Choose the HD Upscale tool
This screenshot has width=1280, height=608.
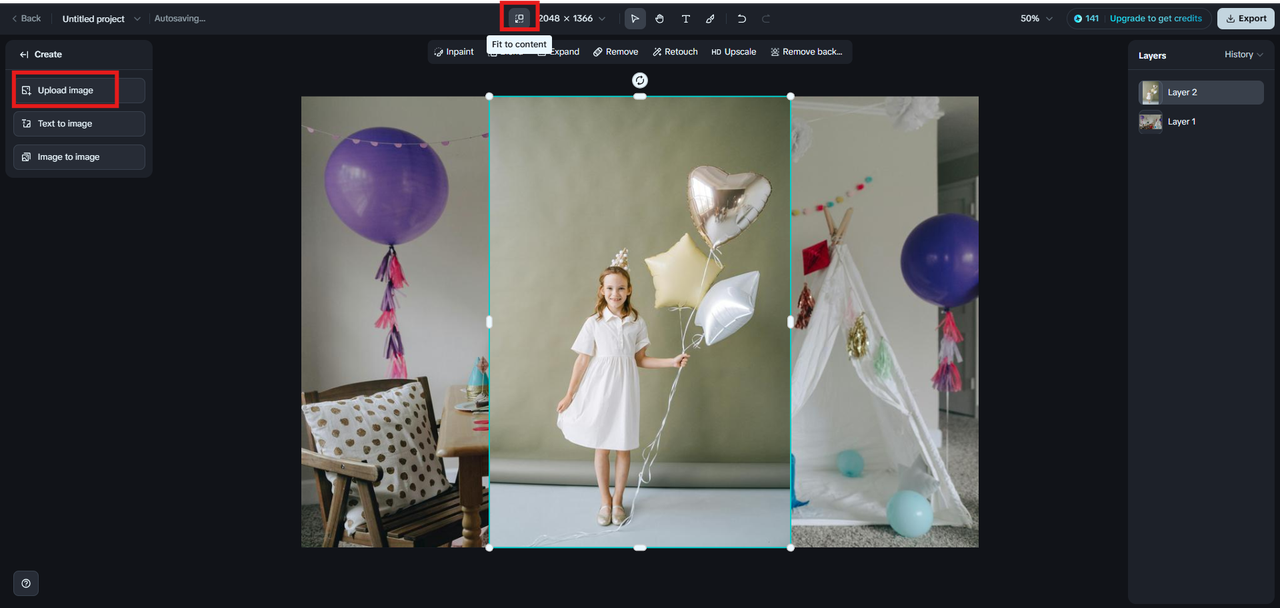tap(733, 52)
